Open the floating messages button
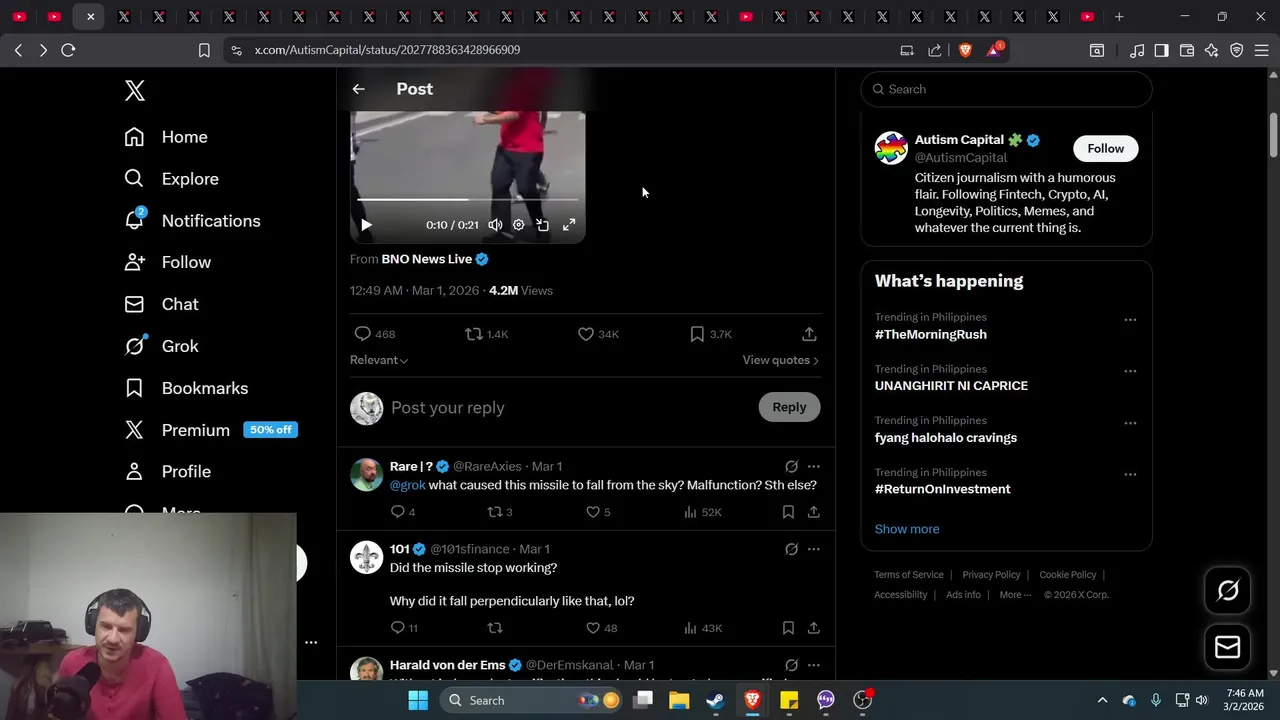1280x720 pixels. [1227, 647]
